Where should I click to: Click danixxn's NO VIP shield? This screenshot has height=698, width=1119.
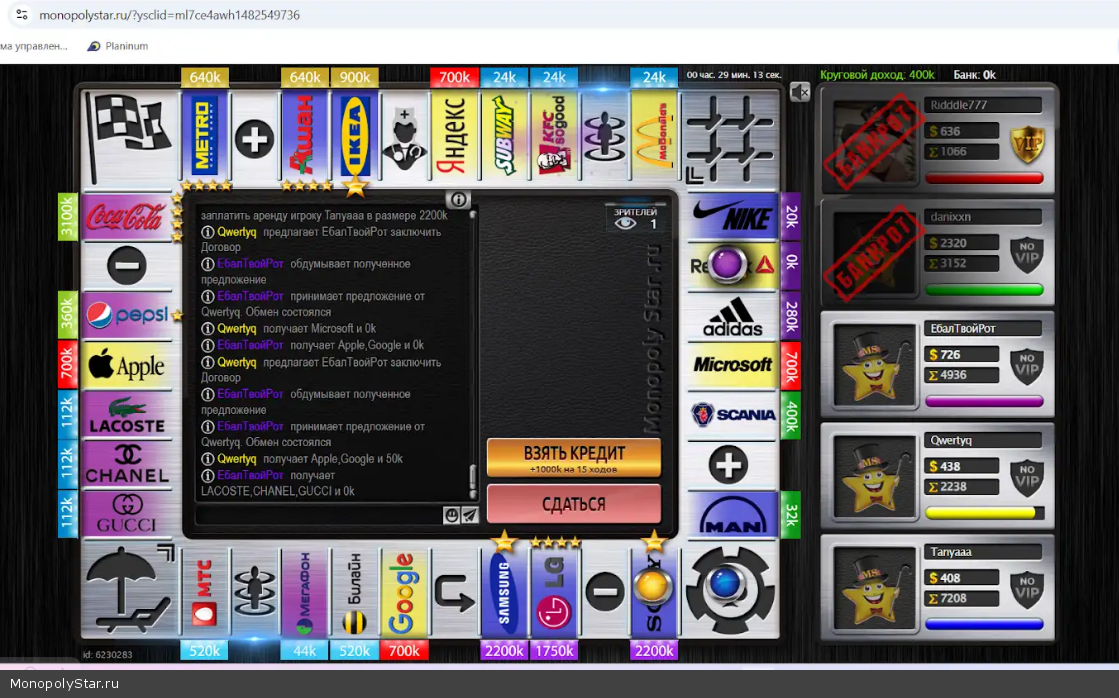coord(1027,255)
